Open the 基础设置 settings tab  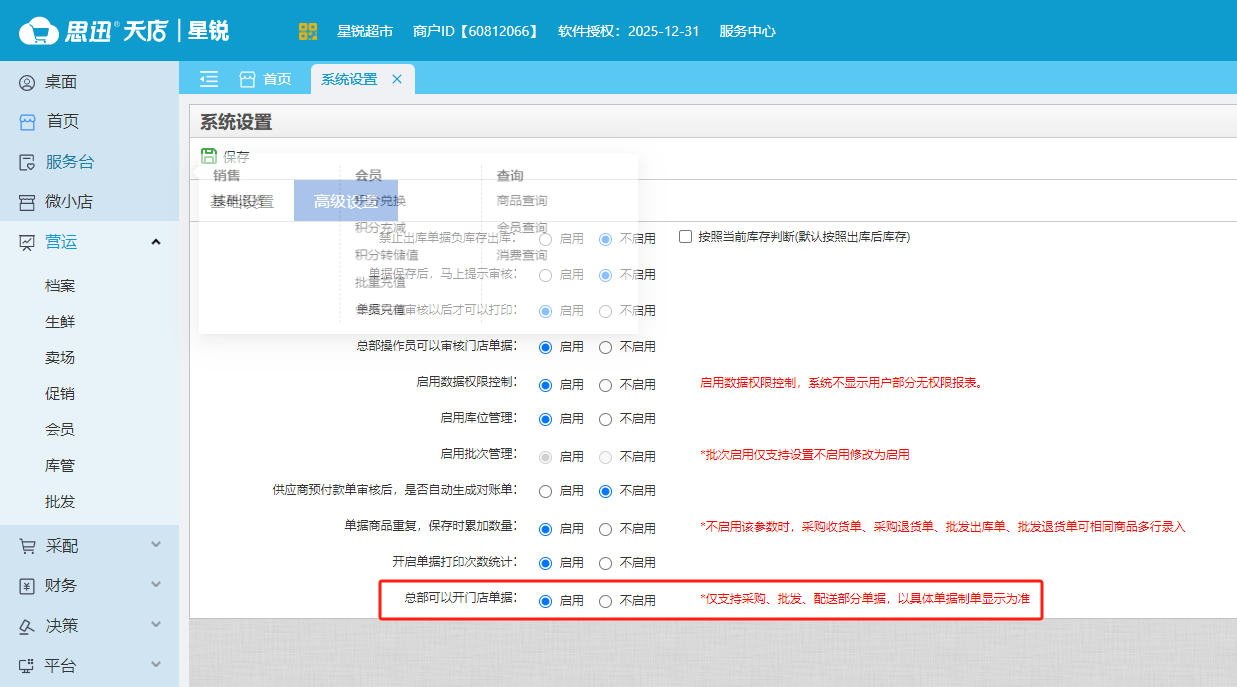pos(242,201)
